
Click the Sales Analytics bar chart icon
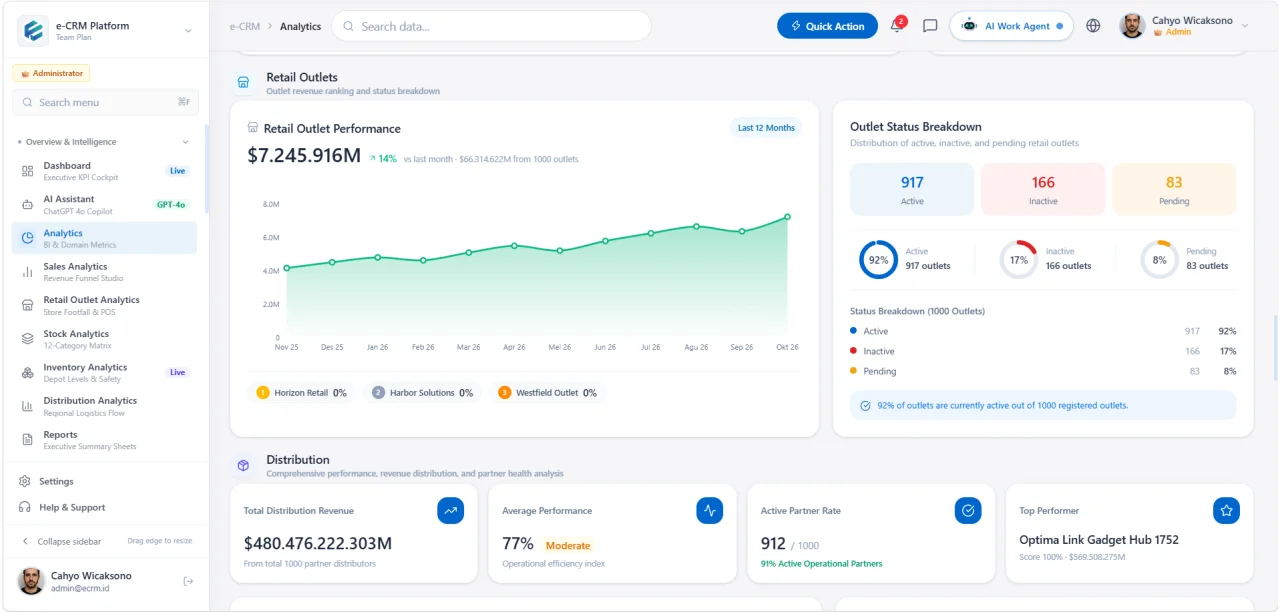[27, 272]
